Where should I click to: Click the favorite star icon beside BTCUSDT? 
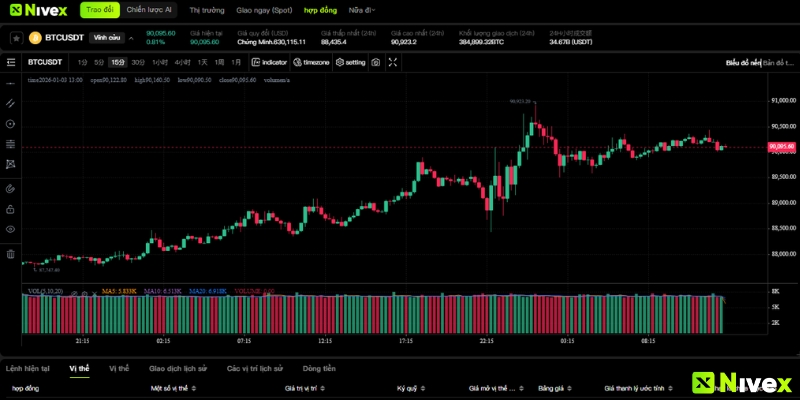[15, 38]
